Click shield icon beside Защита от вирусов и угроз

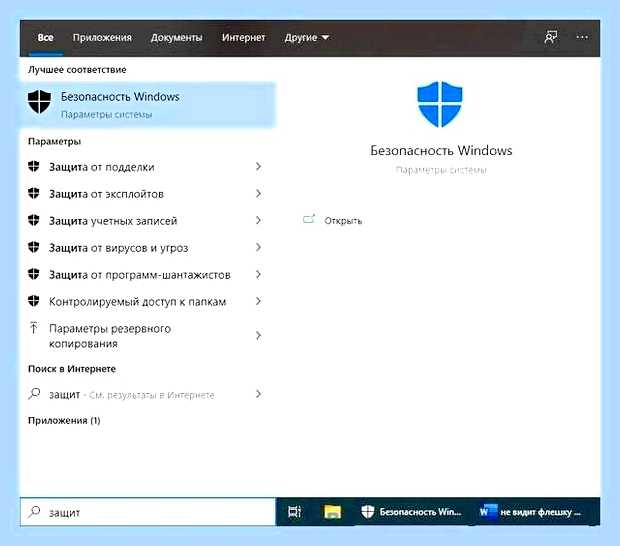pyautogui.click(x=34, y=247)
